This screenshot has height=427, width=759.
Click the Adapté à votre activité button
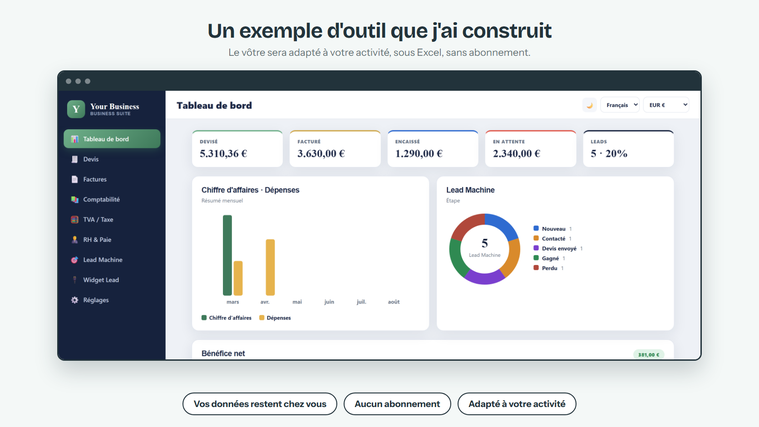coord(516,404)
